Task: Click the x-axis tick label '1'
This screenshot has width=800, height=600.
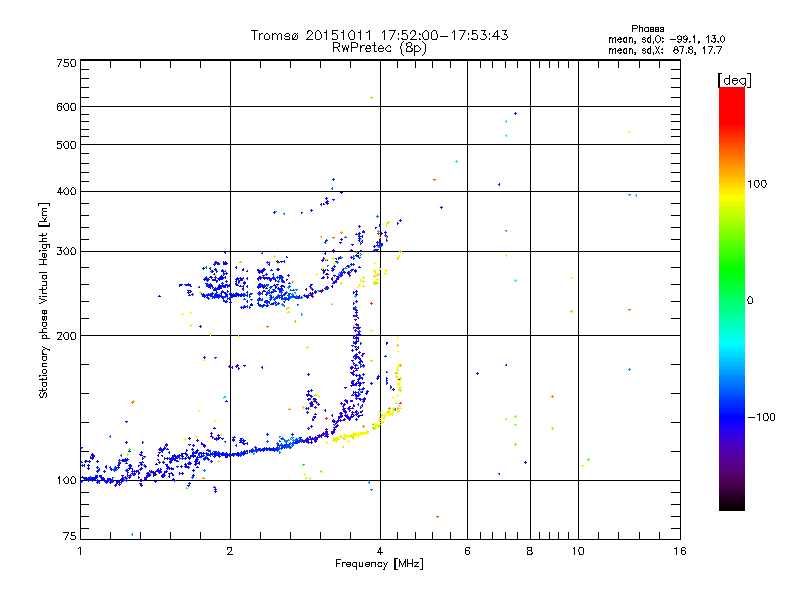Action: 80,551
